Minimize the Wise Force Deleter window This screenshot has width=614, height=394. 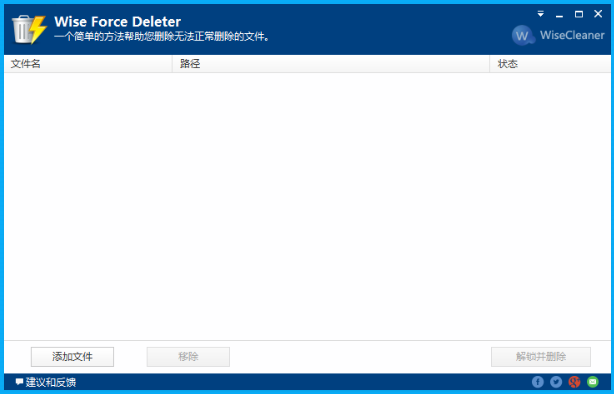click(559, 15)
